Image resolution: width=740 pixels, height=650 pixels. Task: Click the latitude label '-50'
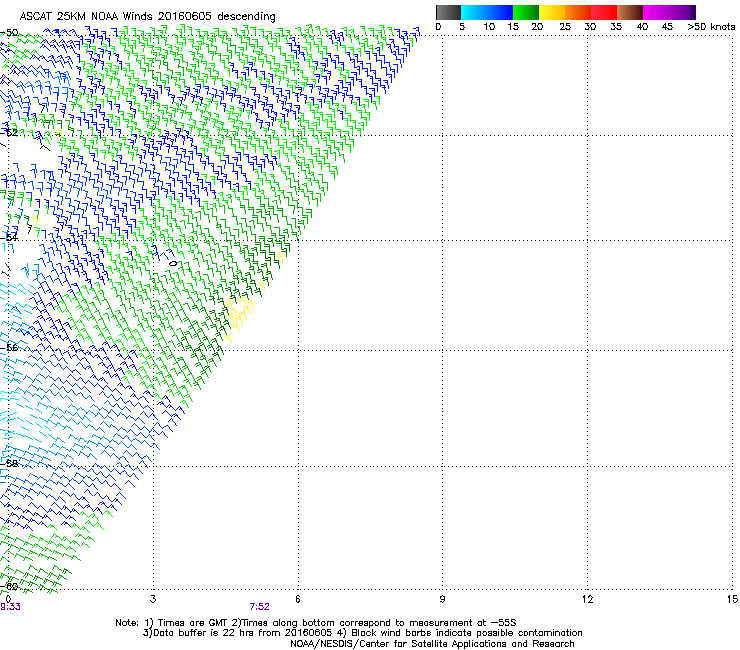tap(9, 33)
